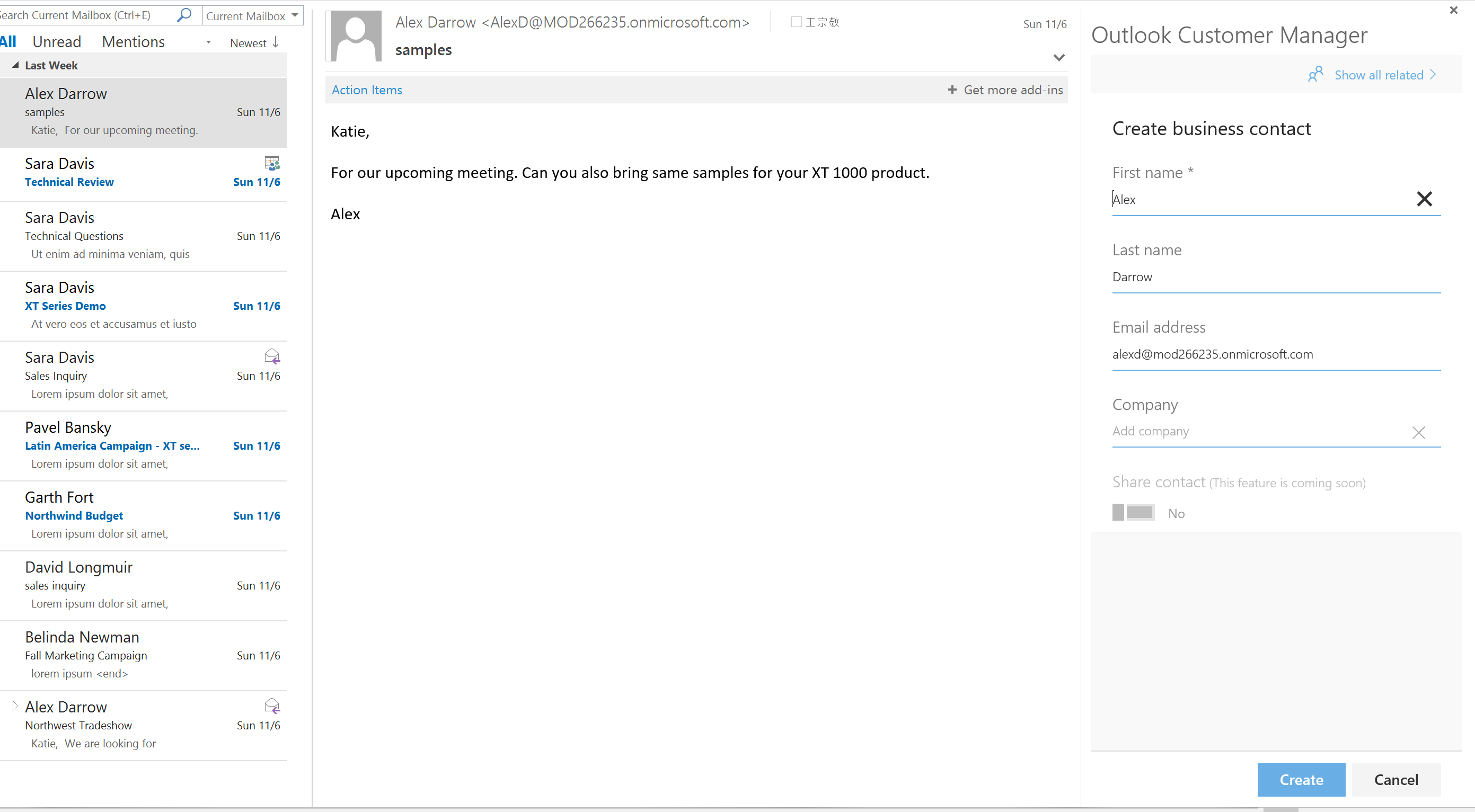1475x812 pixels.
Task: Click Get more add-ins link
Action: point(1012,90)
